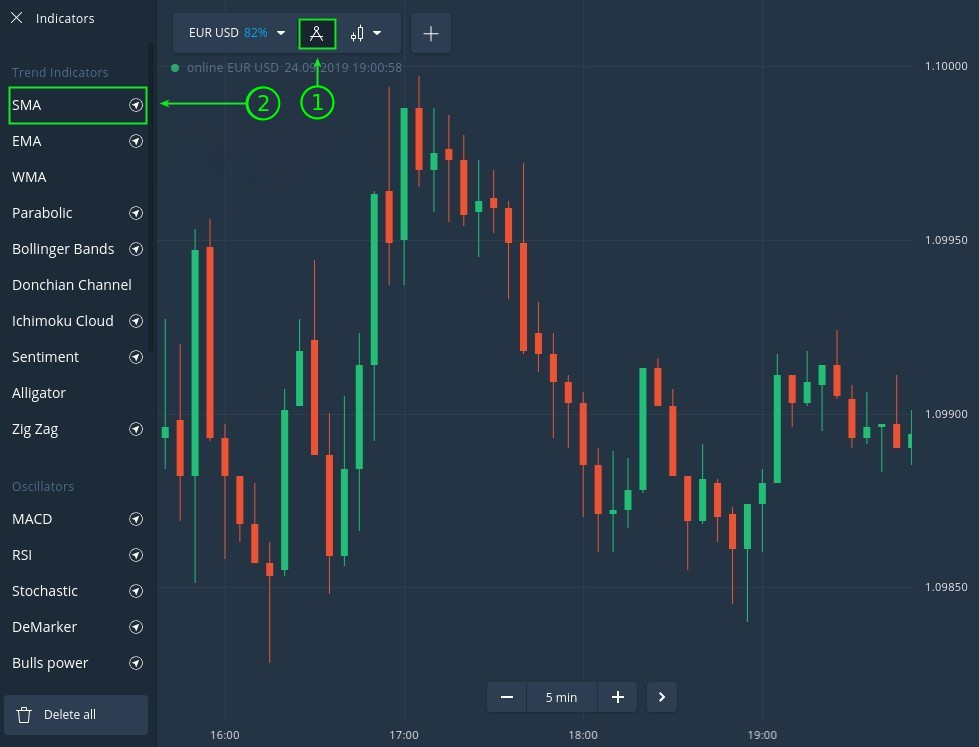
Task: Add a new chart with the plus button
Action: click(x=431, y=34)
